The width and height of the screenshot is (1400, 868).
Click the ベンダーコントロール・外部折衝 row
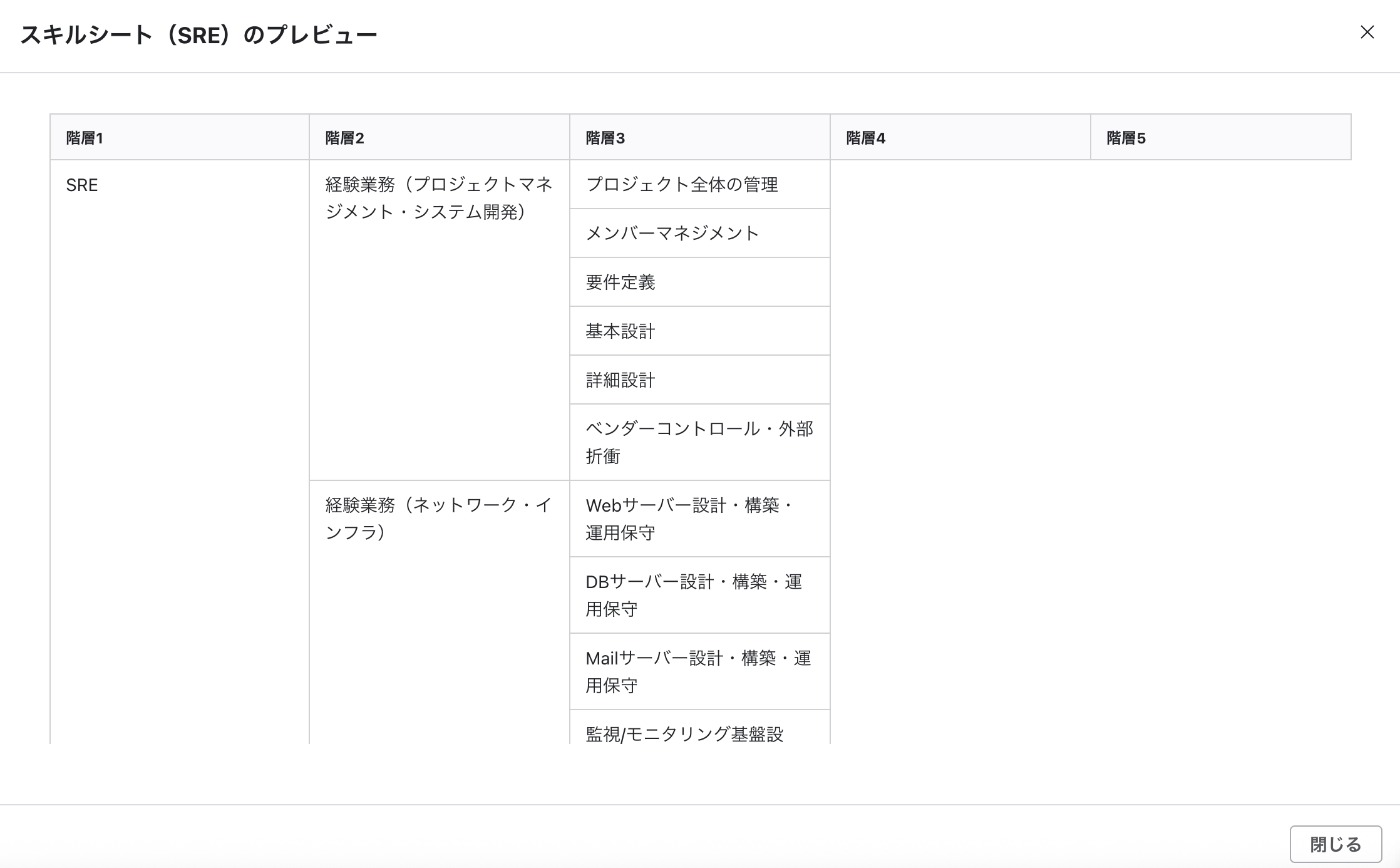(x=699, y=442)
